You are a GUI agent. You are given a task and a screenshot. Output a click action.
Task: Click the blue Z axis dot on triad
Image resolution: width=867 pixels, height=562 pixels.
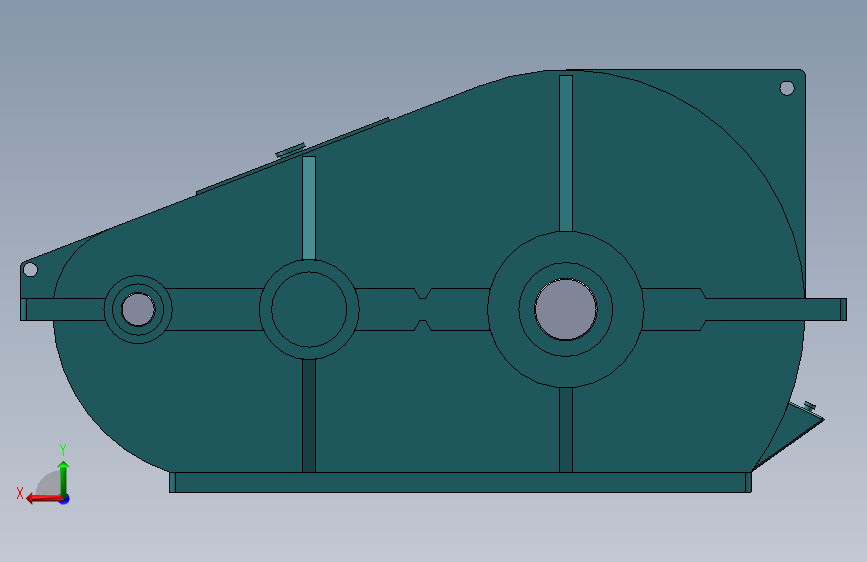[x=65, y=500]
